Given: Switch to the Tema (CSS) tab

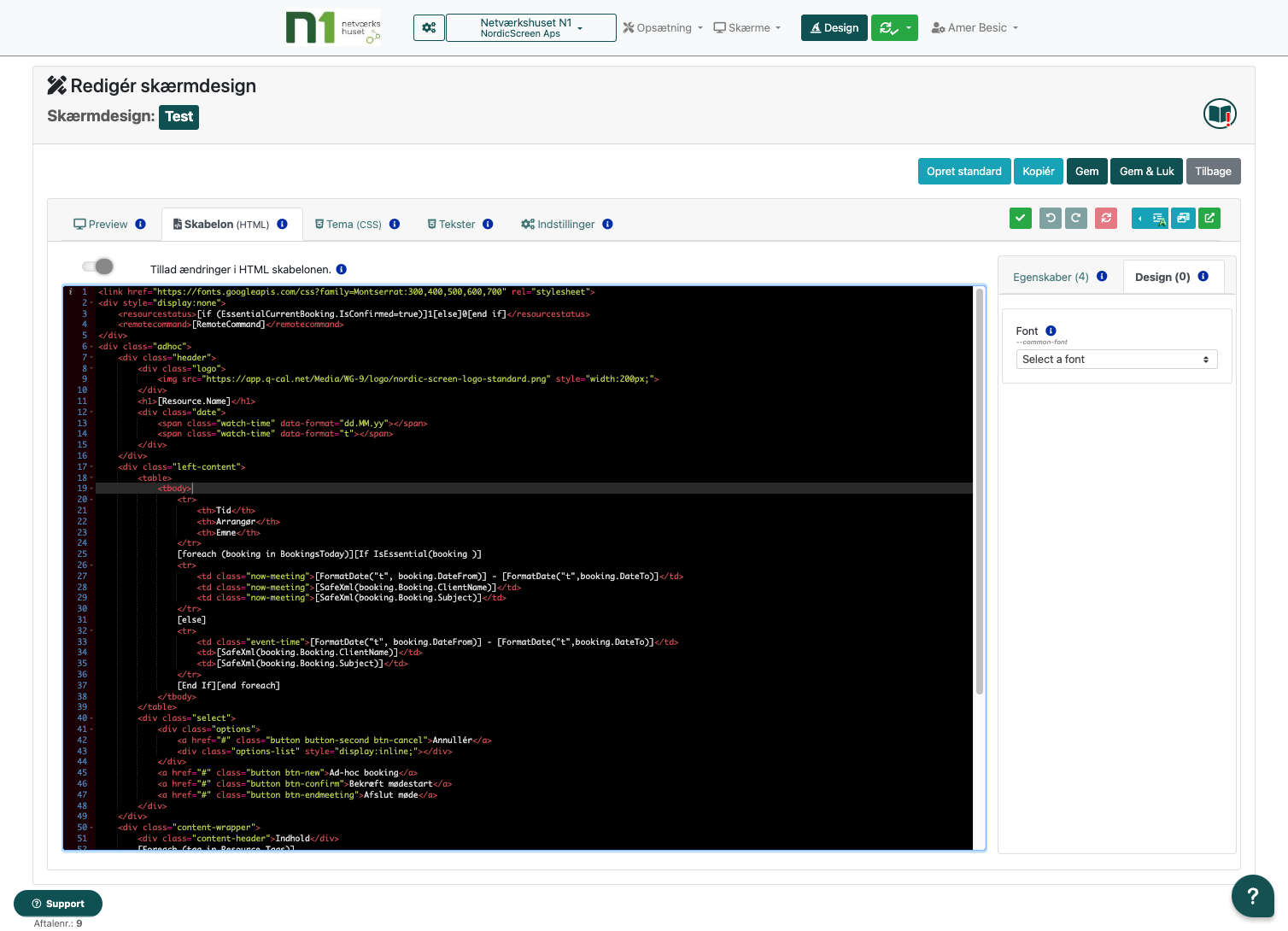Looking at the screenshot, I should 348,224.
